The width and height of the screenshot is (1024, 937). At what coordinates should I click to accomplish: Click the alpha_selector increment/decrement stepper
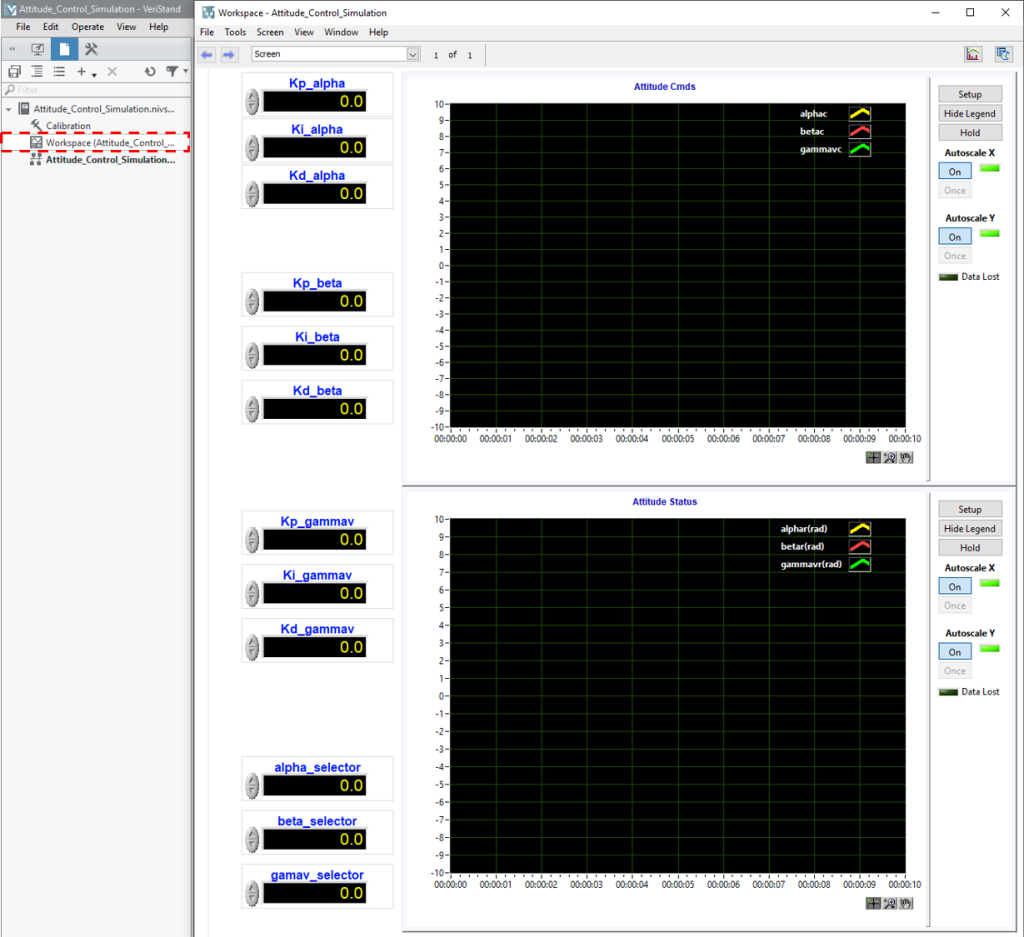(252, 786)
